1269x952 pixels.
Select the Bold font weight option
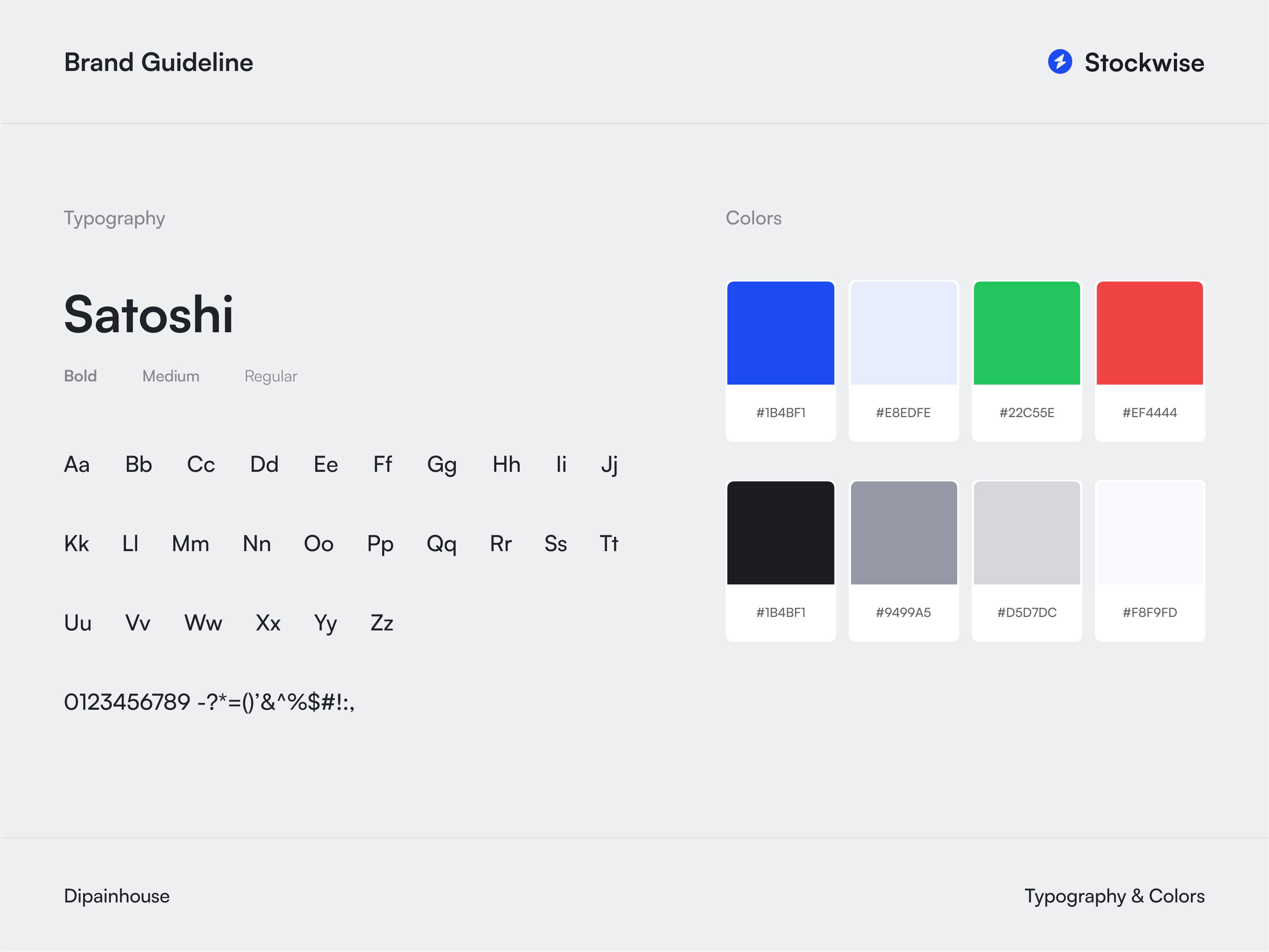tap(80, 376)
